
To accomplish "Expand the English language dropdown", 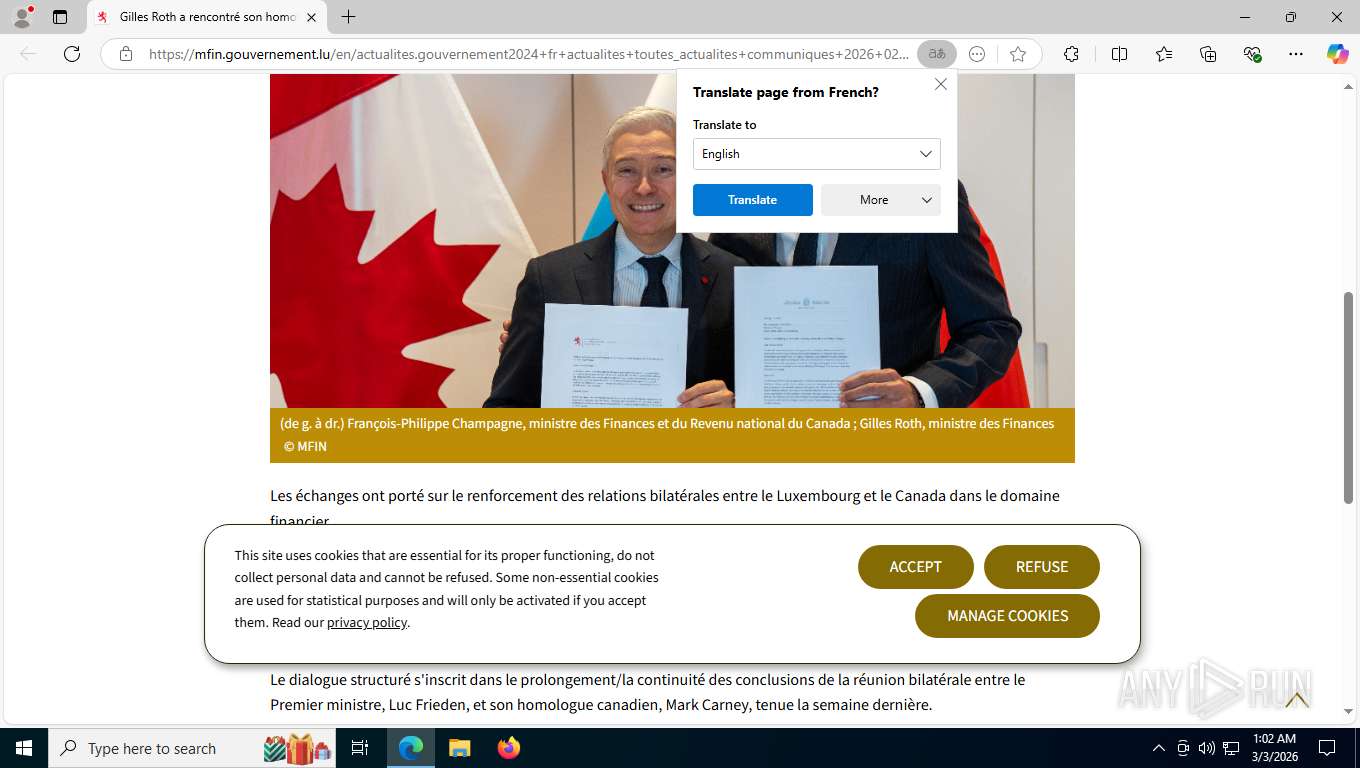I will pyautogui.click(x=816, y=154).
